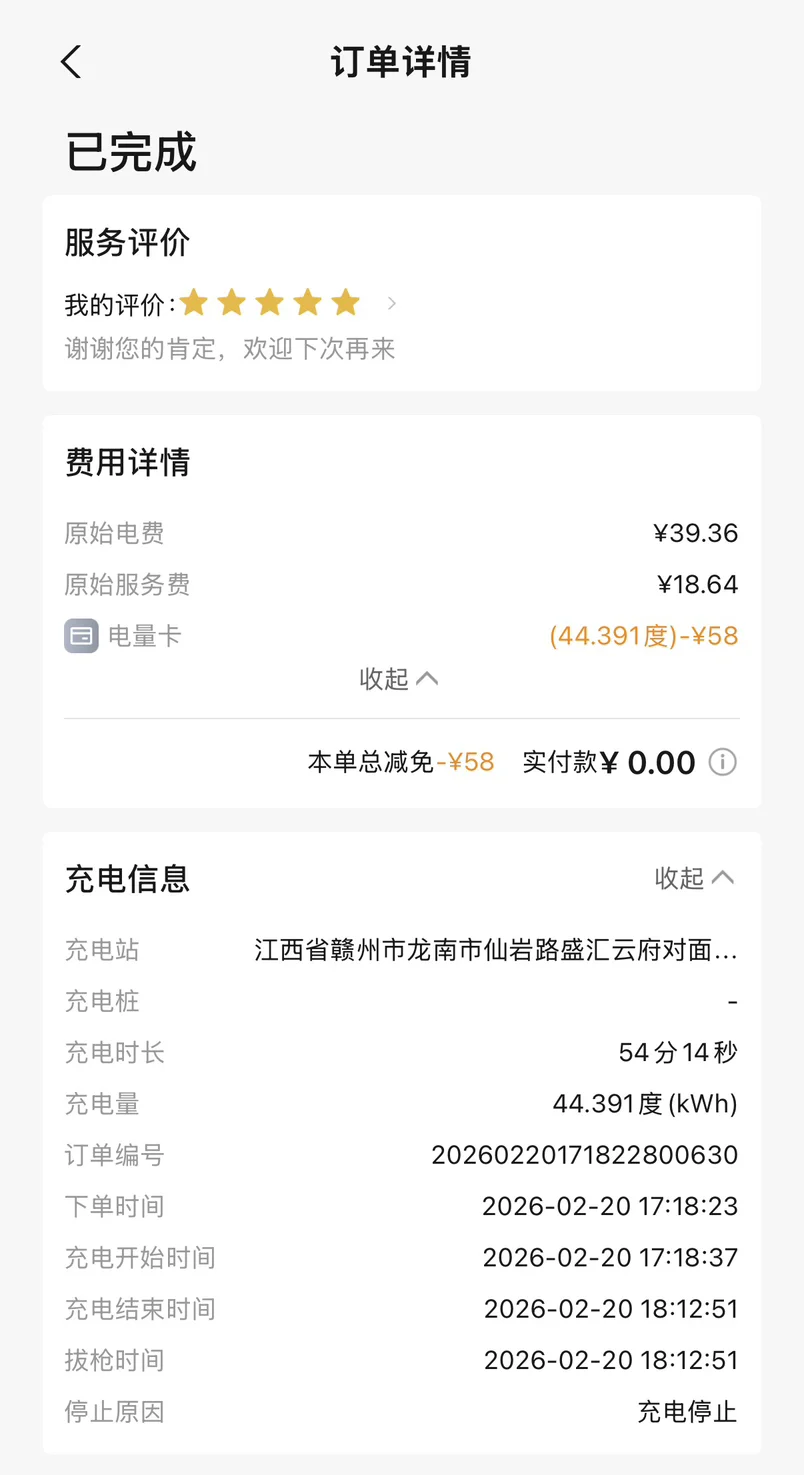The height and width of the screenshot is (1475, 804).
Task: Click the second rating star
Action: [232, 303]
